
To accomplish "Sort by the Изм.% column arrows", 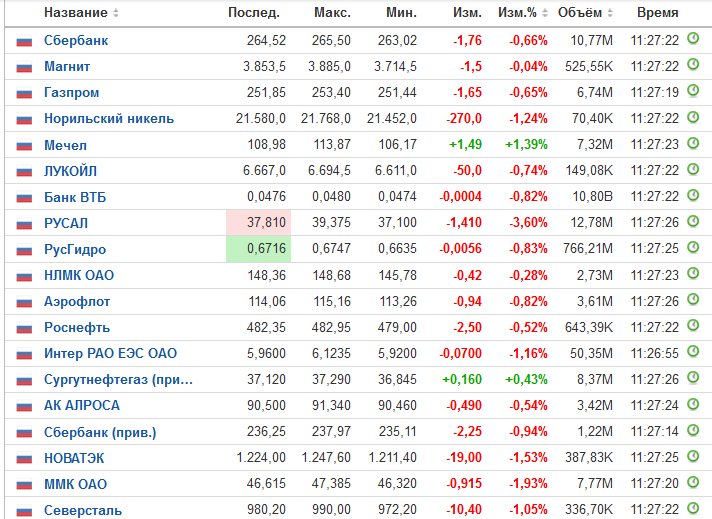I will pyautogui.click(x=545, y=13).
